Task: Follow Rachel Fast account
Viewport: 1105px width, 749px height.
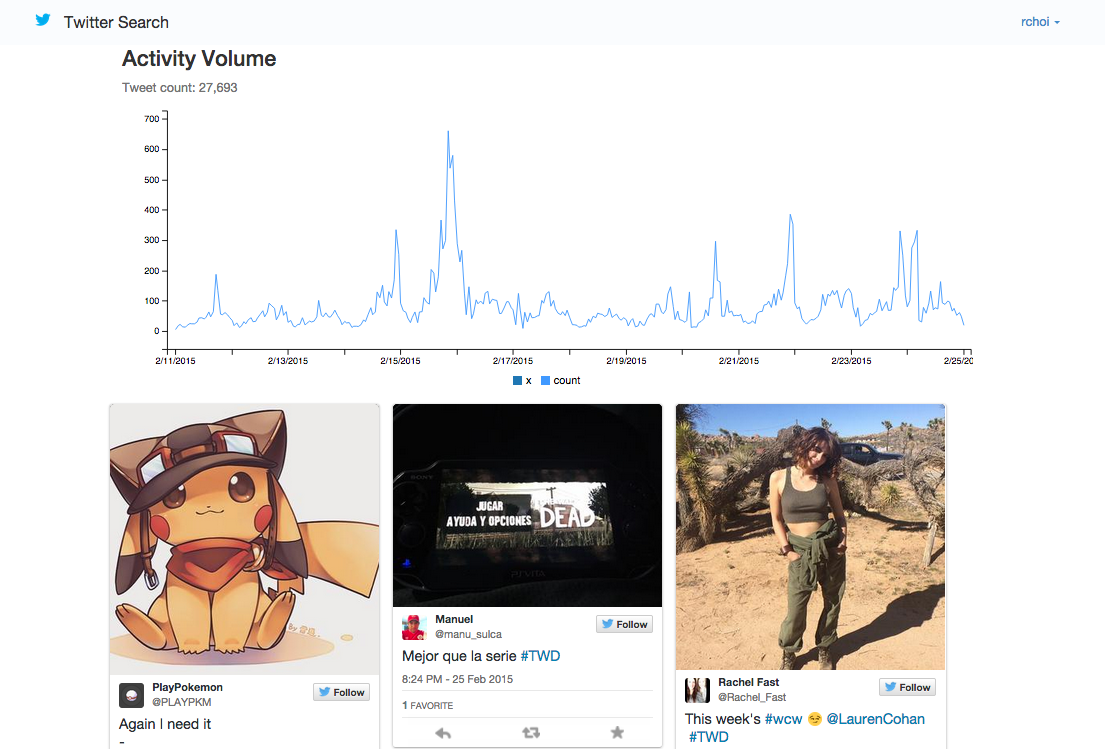Action: (x=908, y=687)
